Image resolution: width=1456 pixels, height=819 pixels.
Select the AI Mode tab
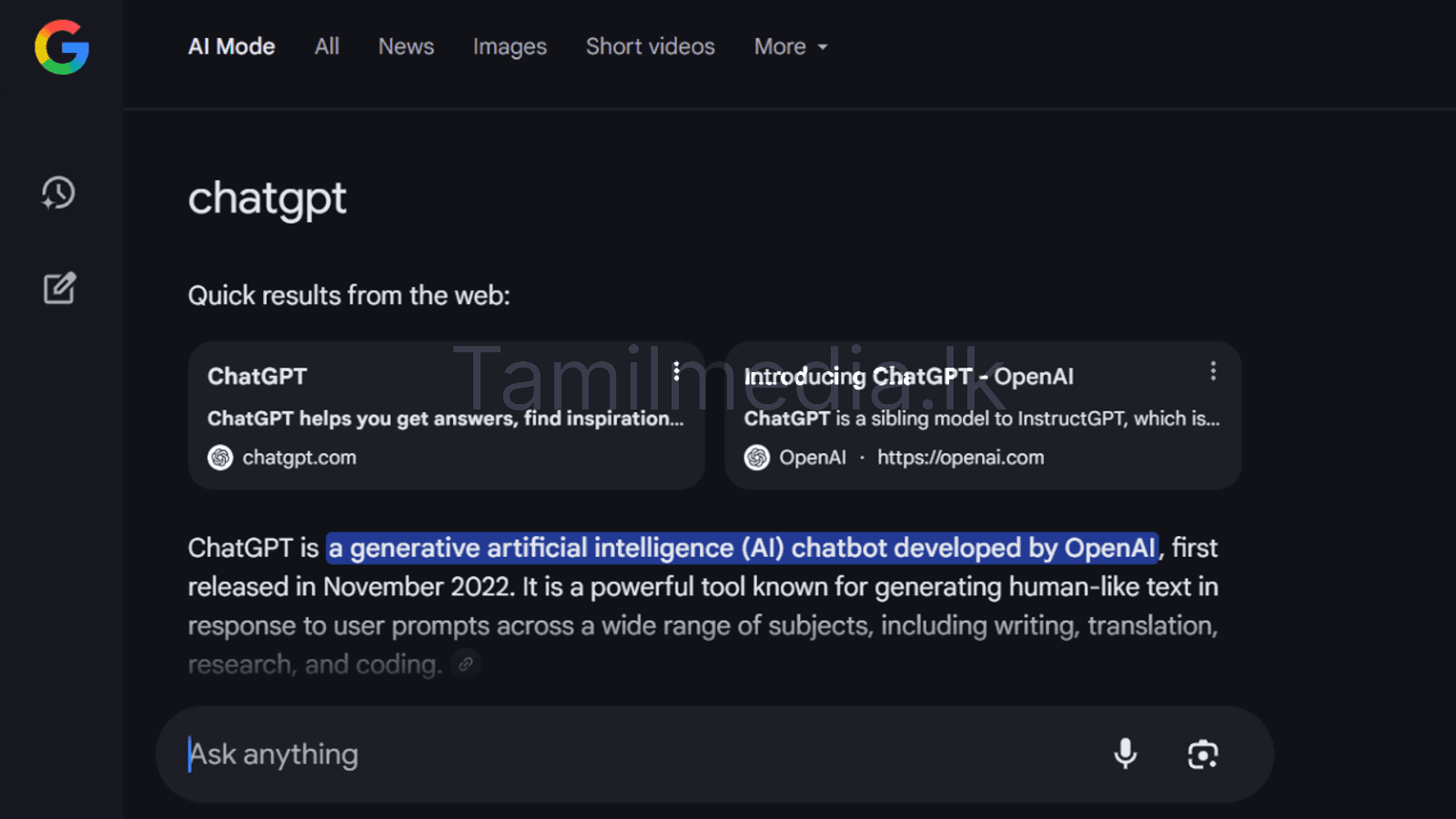231,46
